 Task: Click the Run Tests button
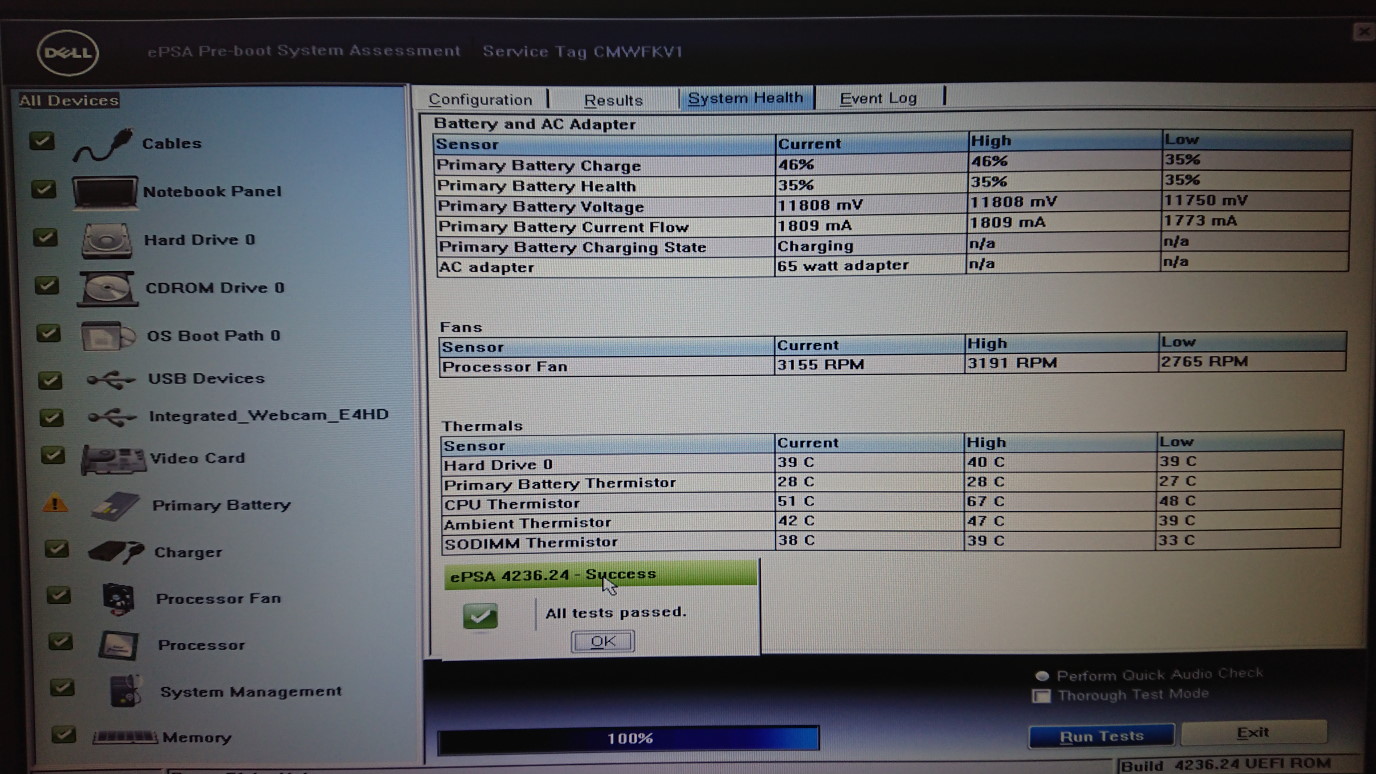tap(1101, 736)
